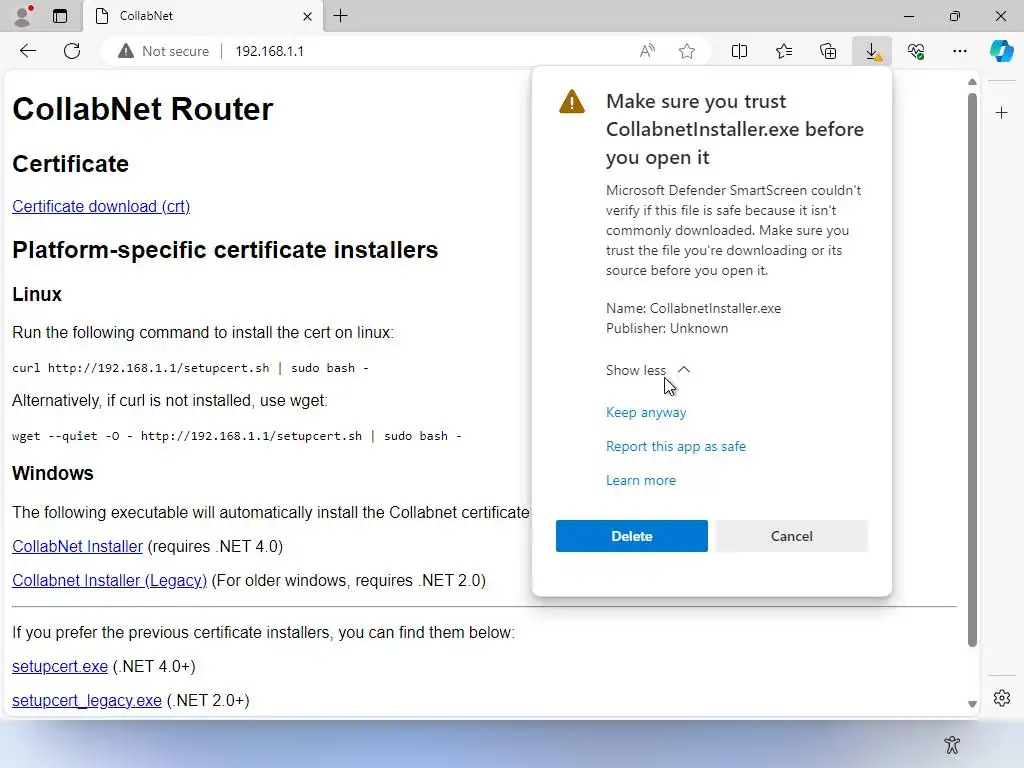
Task: Click the curl setupcert.sh command text
Action: (190, 368)
